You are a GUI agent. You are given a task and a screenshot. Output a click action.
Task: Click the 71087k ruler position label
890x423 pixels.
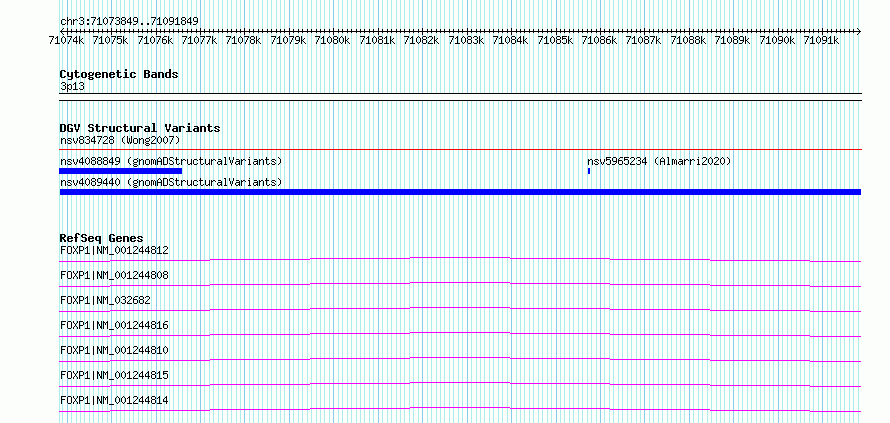645,40
